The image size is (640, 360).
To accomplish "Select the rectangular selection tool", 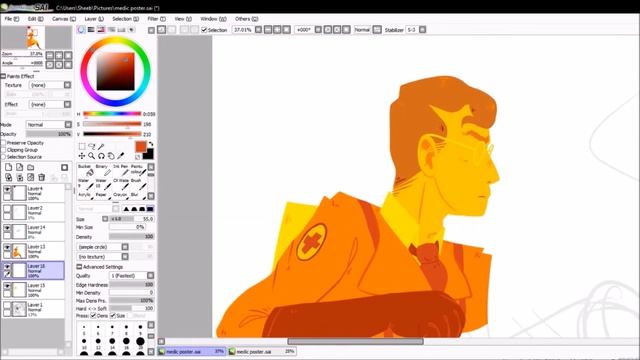I will tap(82, 146).
